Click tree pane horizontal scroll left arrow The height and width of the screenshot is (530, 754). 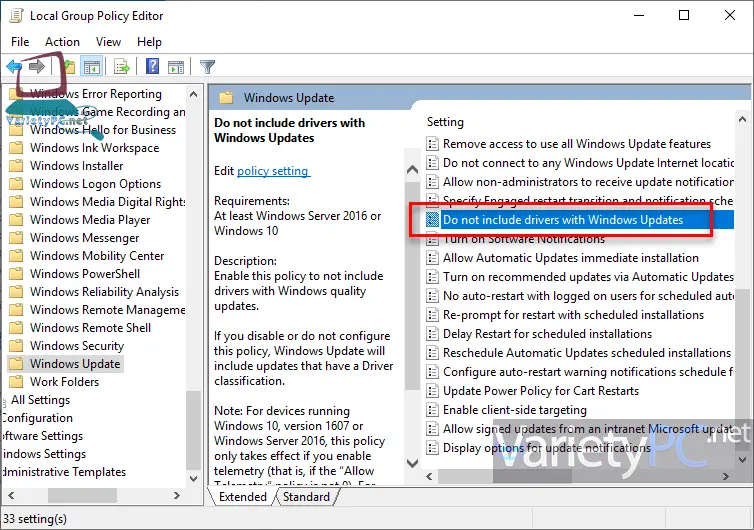(x=11, y=495)
